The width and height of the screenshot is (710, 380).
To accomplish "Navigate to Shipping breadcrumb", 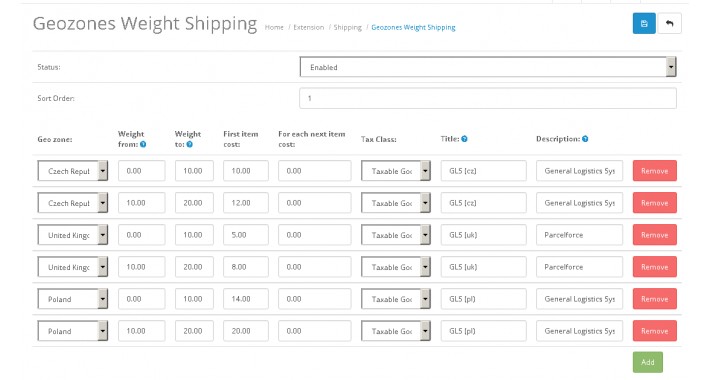I will point(347,28).
